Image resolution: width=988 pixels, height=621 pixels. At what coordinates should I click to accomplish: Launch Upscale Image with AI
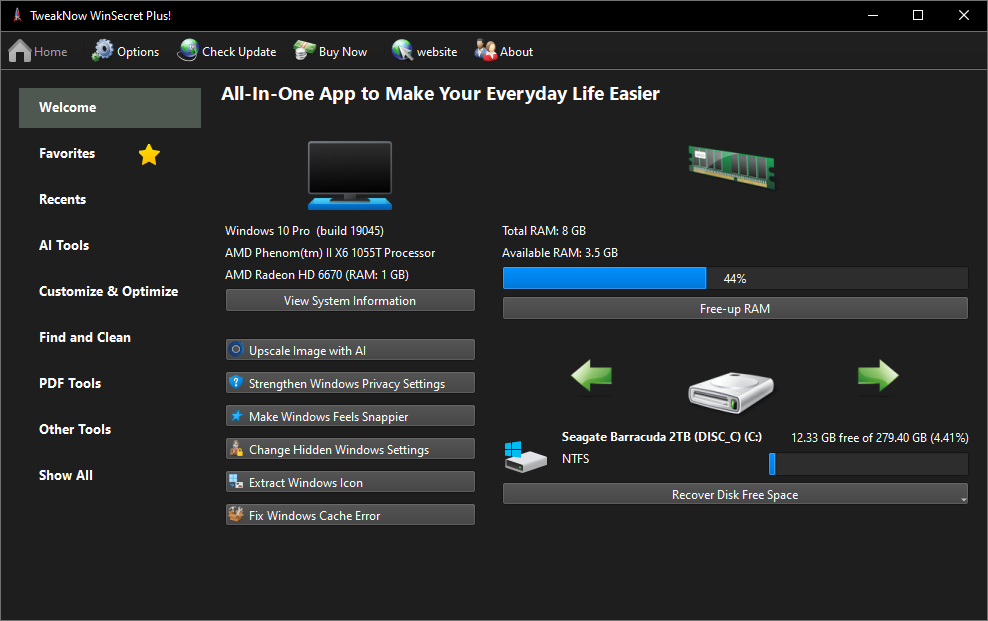[350, 350]
